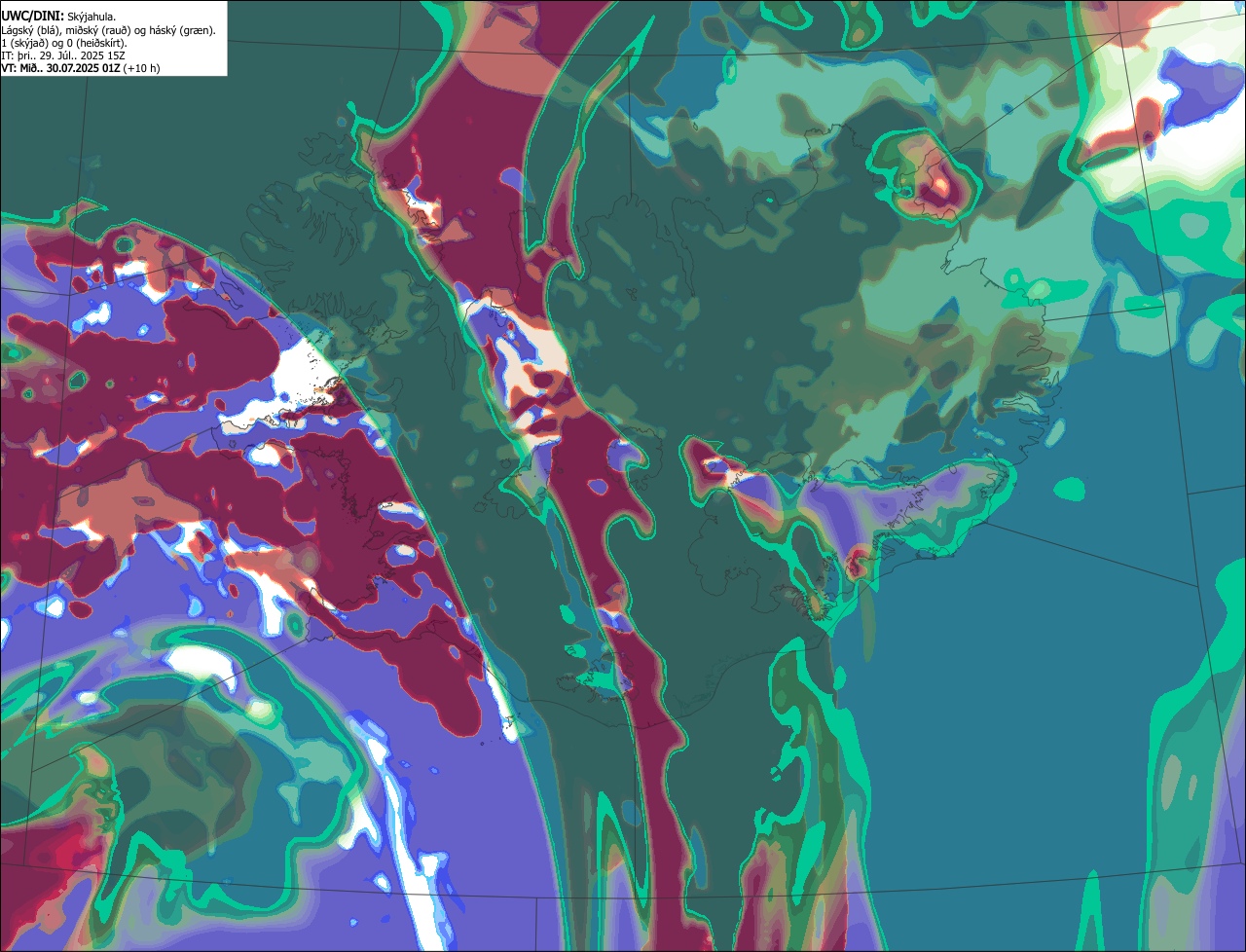Click the "0 (heiðskírt)." legend text

(x=96, y=44)
